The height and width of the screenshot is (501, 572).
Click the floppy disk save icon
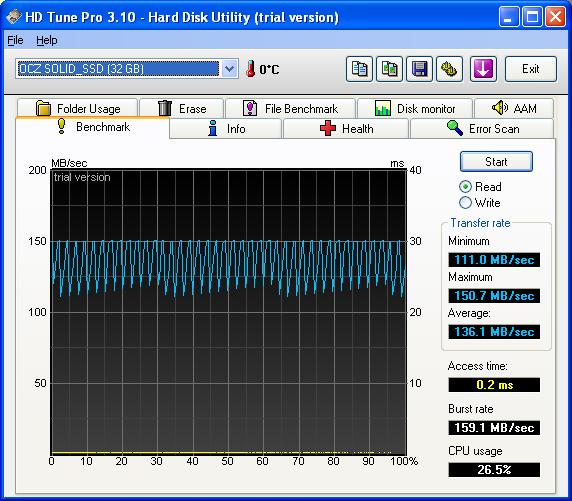[x=420, y=69]
